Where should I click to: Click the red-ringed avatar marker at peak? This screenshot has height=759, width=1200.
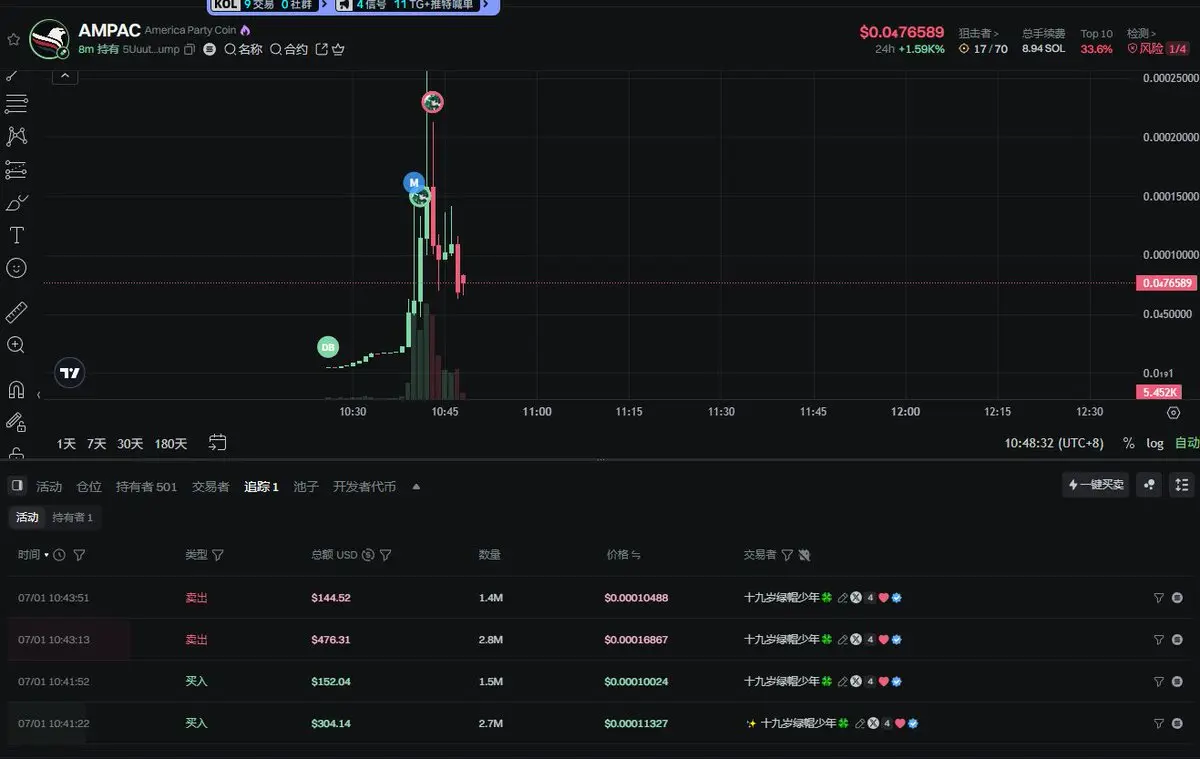pyautogui.click(x=432, y=102)
